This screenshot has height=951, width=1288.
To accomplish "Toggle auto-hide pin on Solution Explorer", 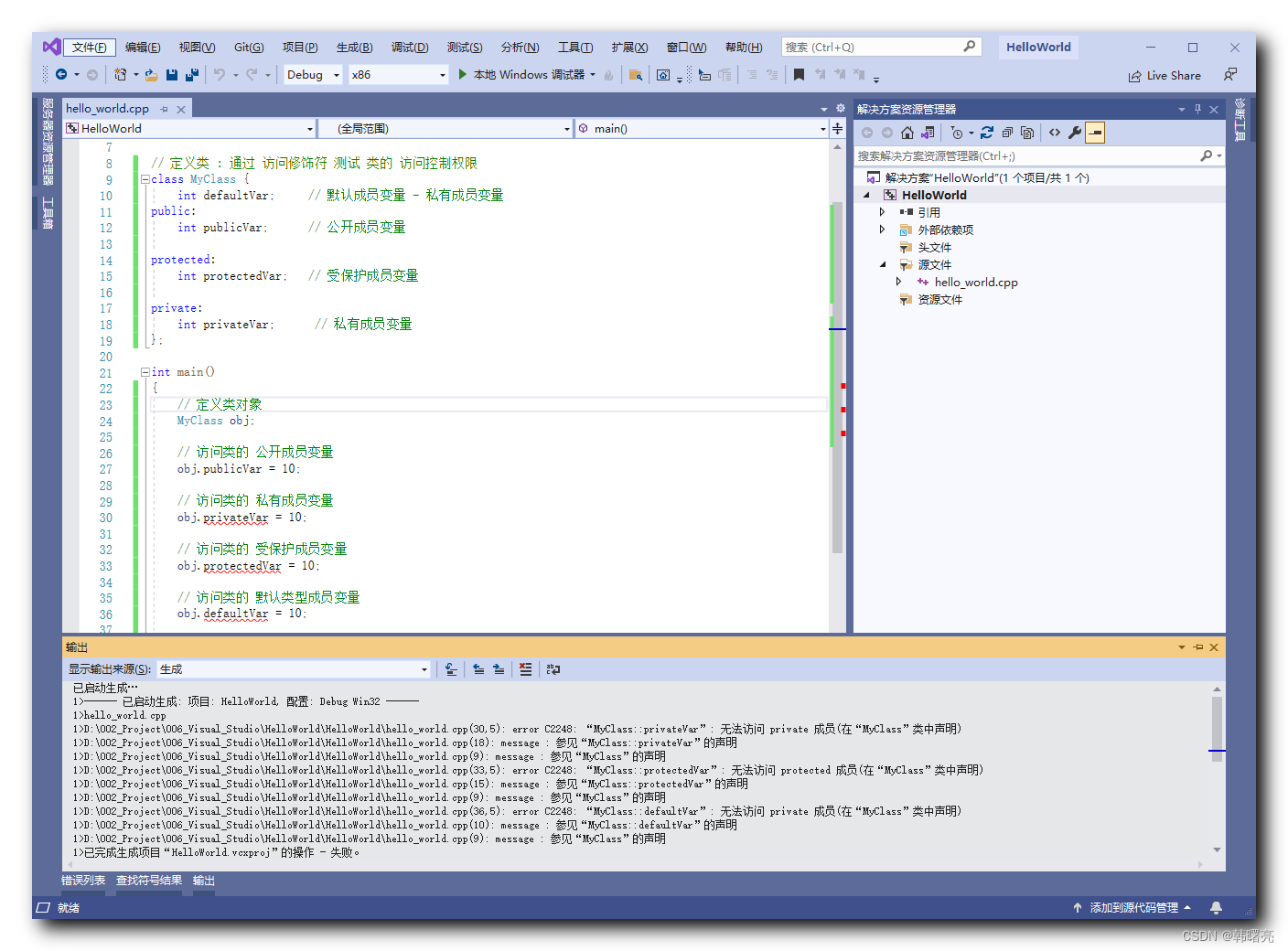I will 1197,109.
